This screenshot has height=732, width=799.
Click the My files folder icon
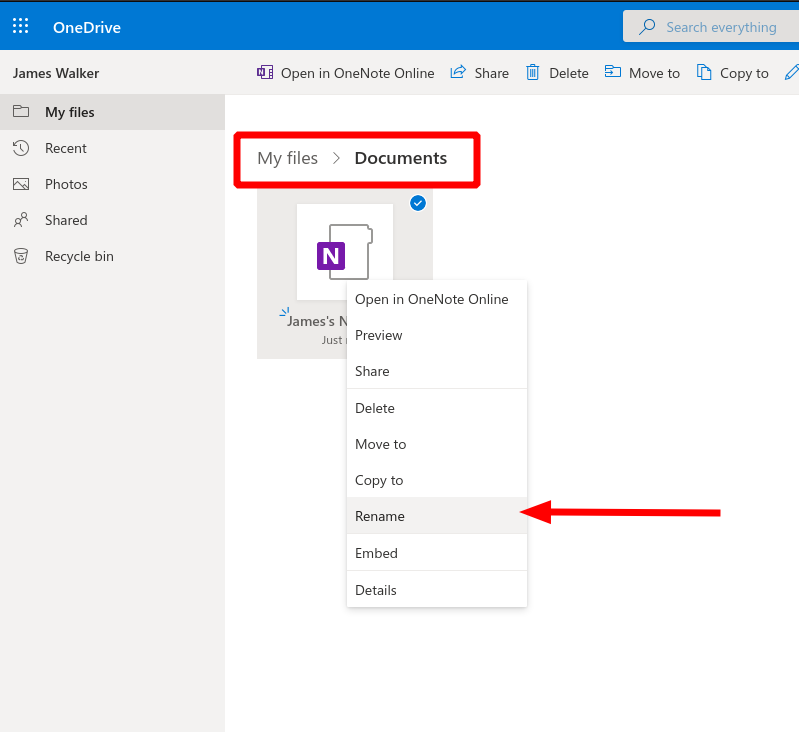[x=21, y=111]
